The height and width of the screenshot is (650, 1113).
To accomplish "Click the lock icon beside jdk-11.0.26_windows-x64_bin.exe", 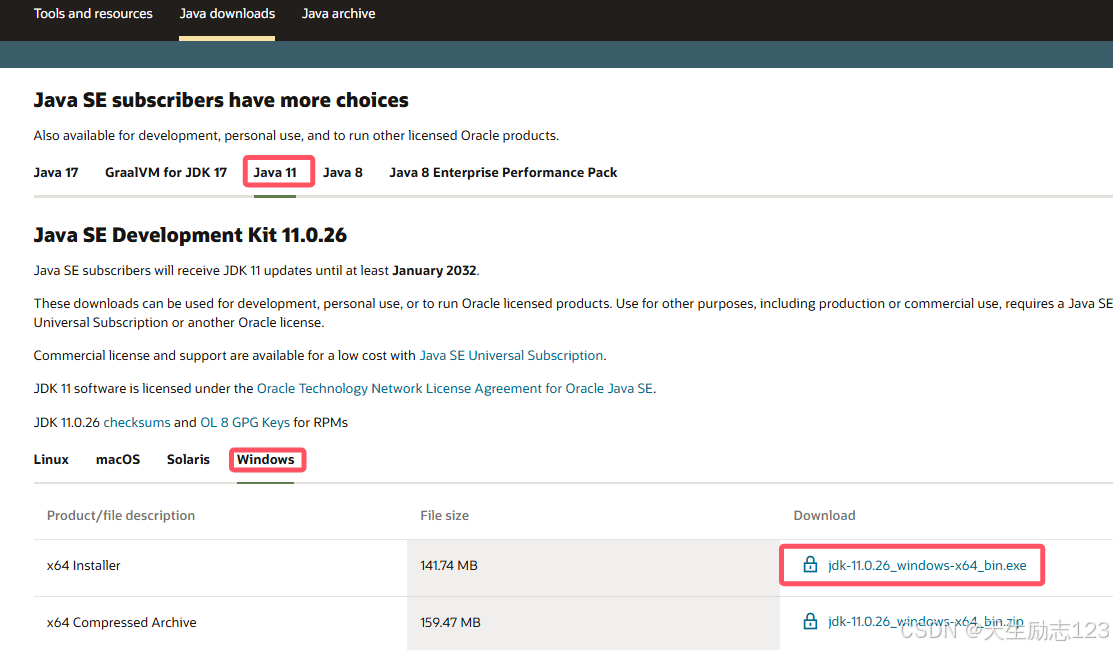I will click(x=810, y=564).
